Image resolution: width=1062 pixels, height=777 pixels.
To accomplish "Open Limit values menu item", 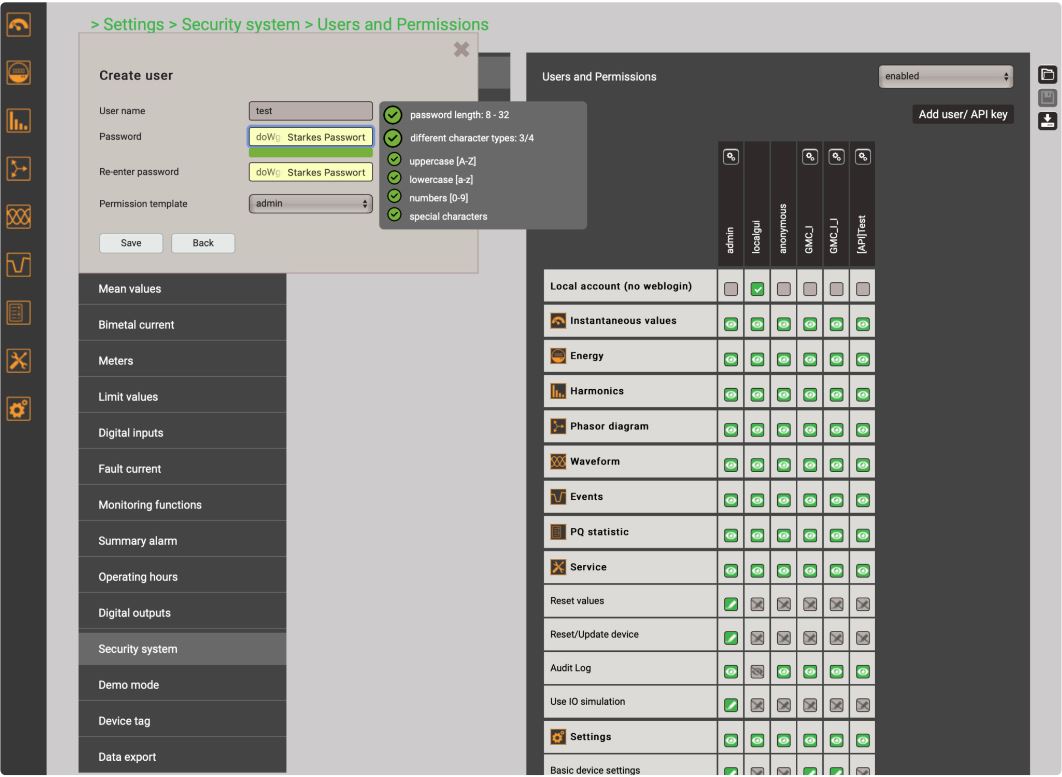I will click(182, 397).
